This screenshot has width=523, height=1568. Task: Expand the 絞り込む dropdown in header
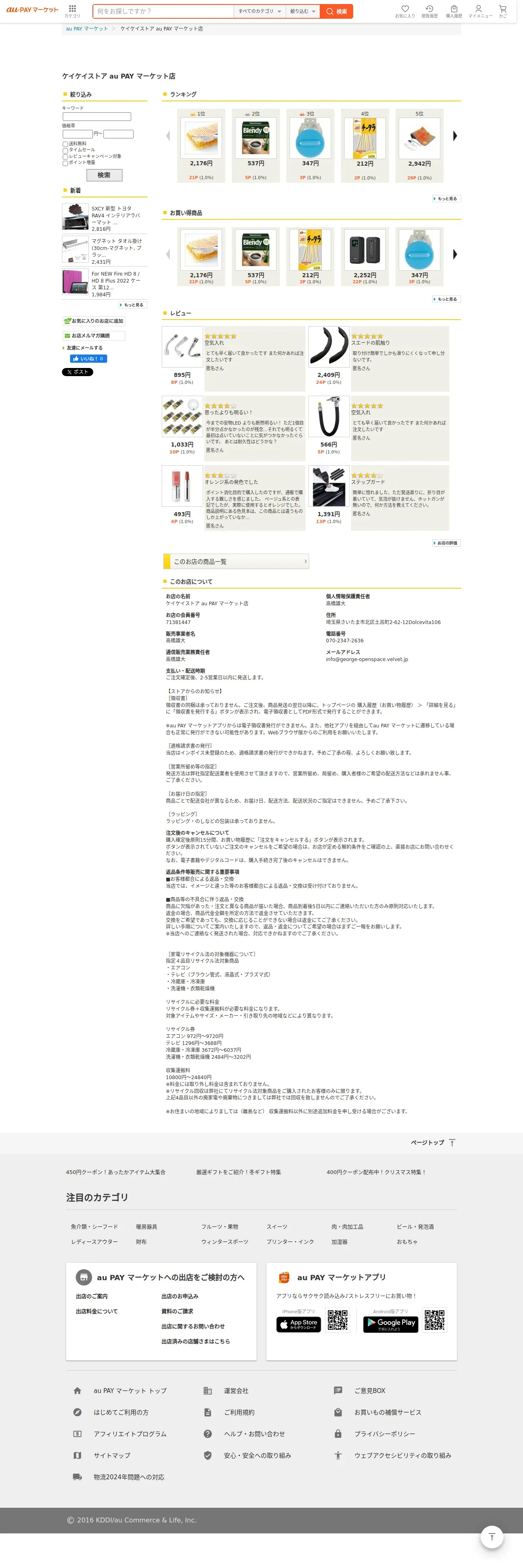[x=303, y=11]
